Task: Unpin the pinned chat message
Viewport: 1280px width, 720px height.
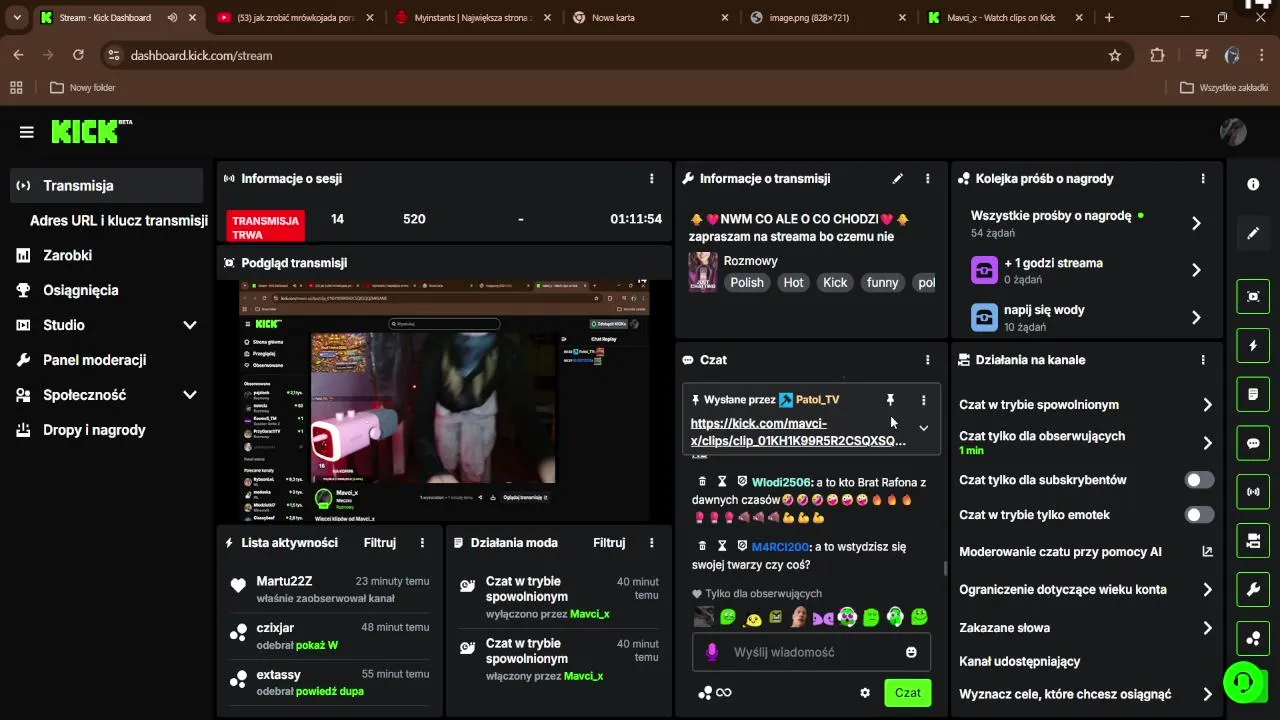Action: [890, 400]
